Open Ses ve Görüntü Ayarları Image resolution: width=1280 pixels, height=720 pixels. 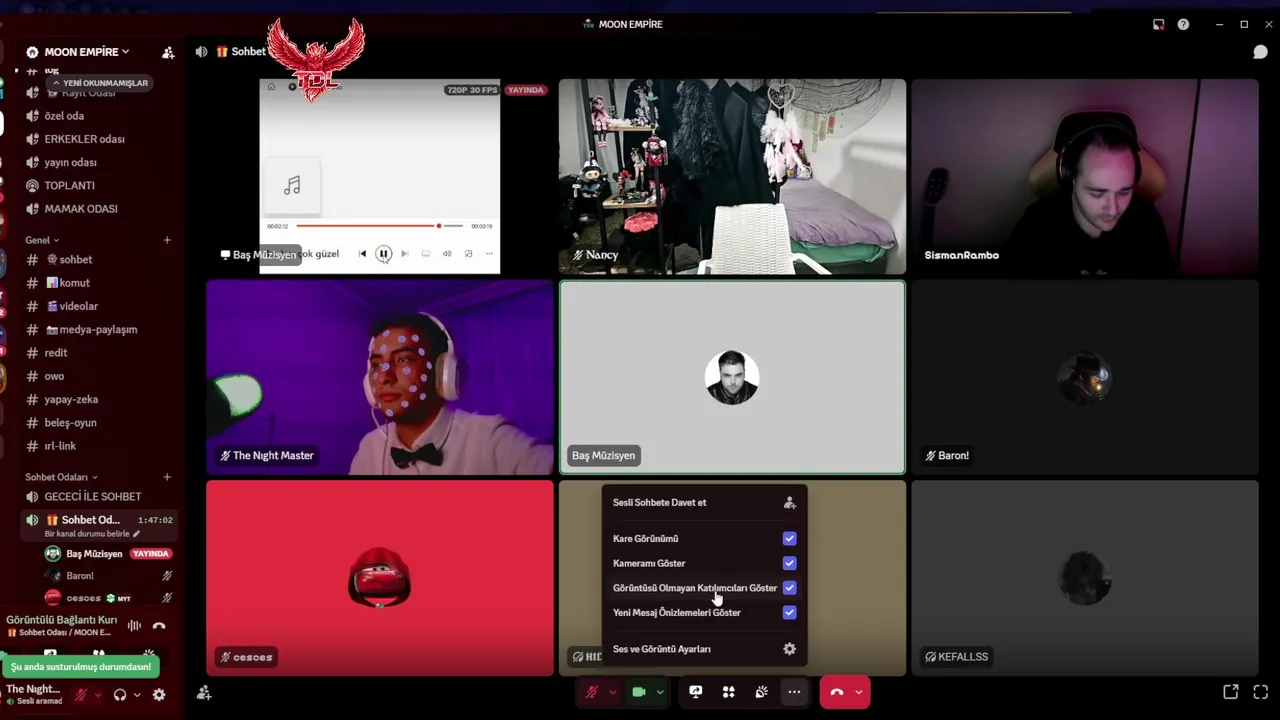click(704, 649)
